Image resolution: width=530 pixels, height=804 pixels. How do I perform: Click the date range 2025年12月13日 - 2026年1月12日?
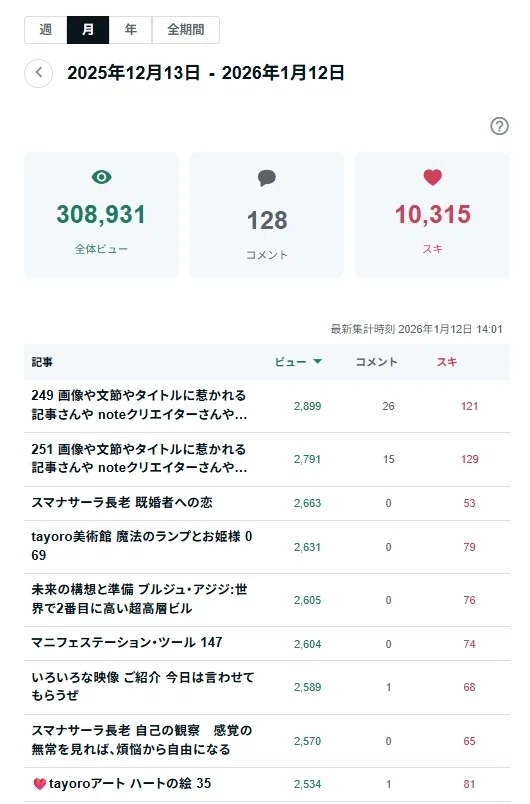pos(206,73)
